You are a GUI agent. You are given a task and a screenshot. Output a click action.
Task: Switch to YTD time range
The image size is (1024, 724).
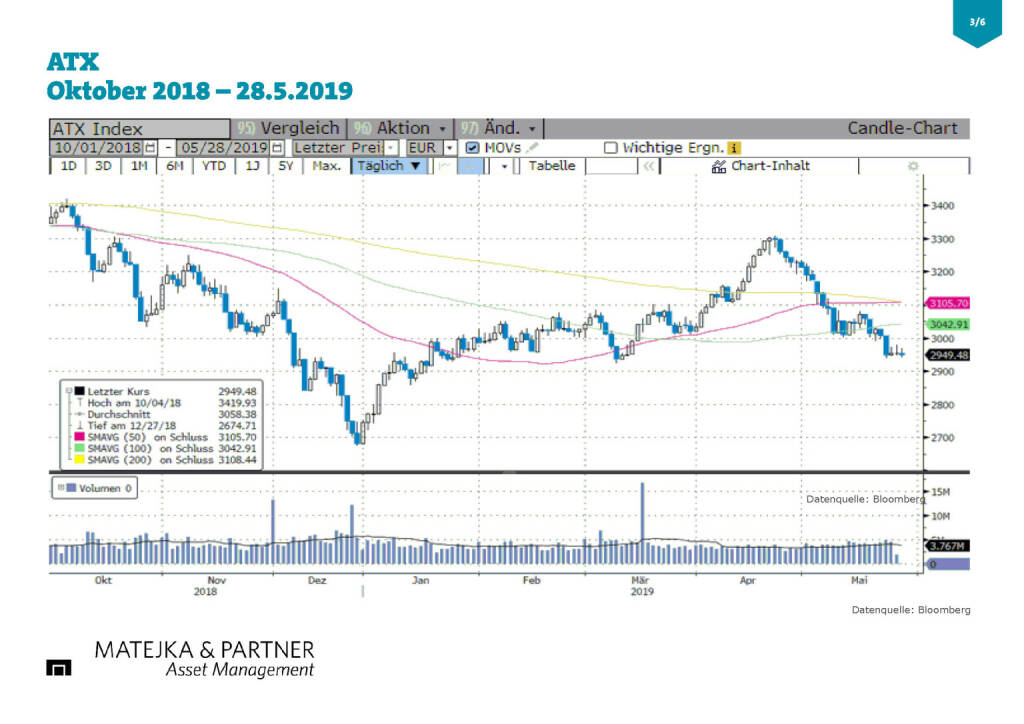coord(213,166)
